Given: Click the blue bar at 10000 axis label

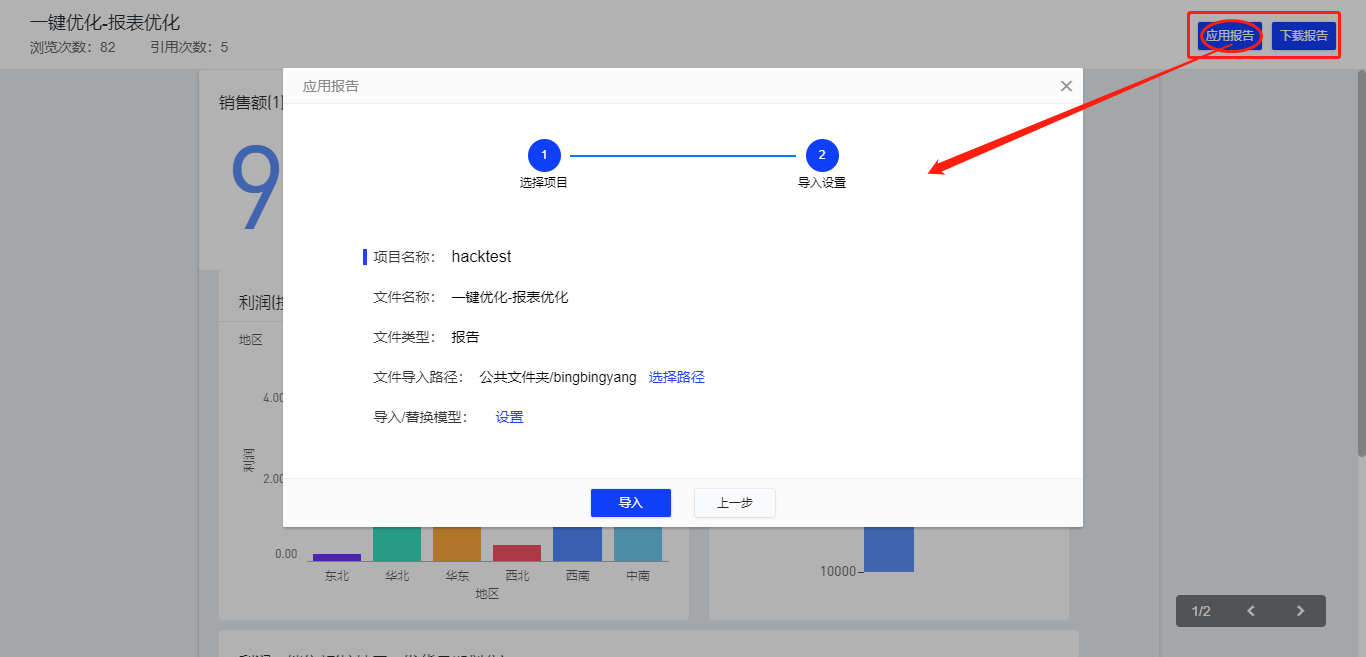Looking at the screenshot, I should point(889,549).
